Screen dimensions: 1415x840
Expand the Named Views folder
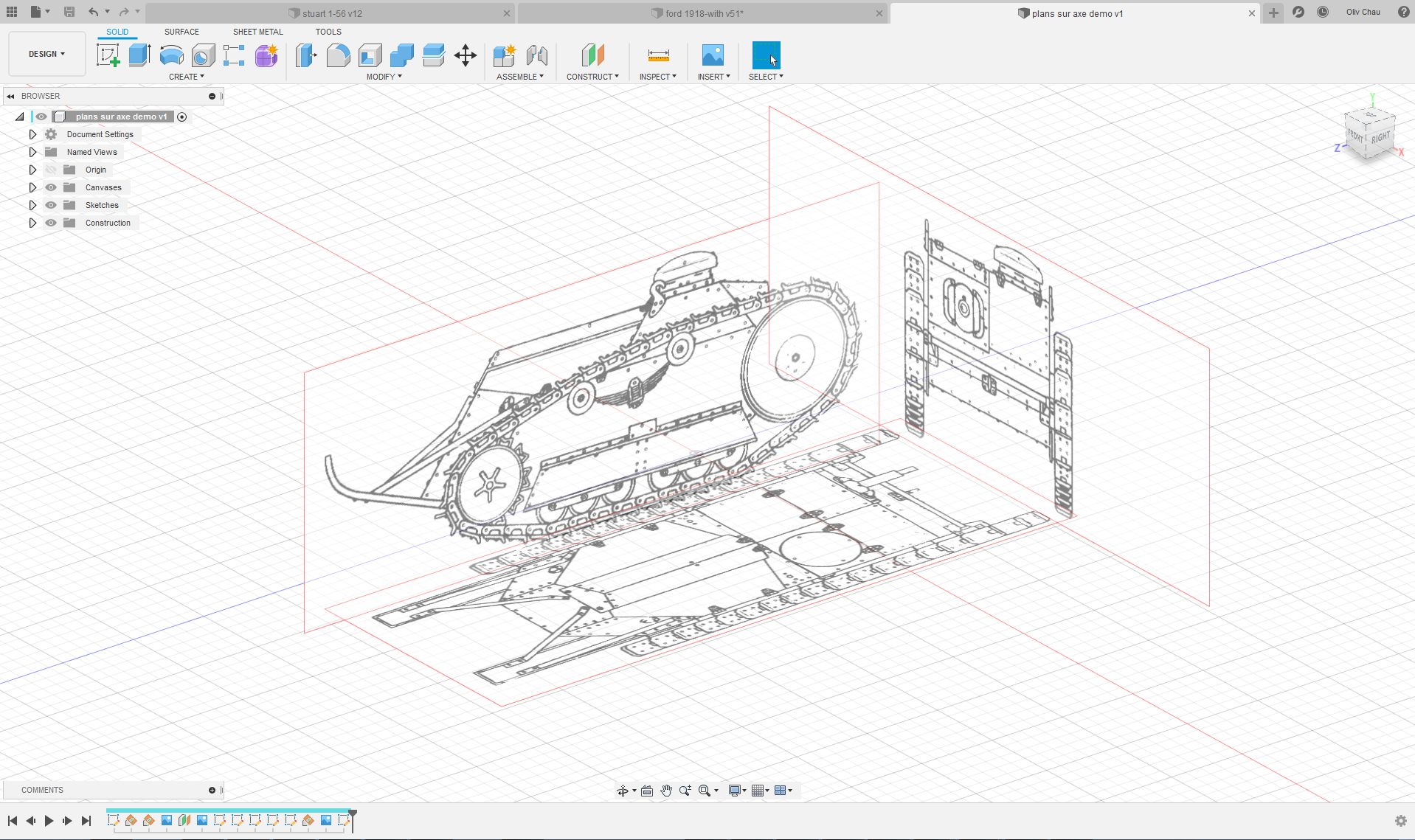pos(32,152)
